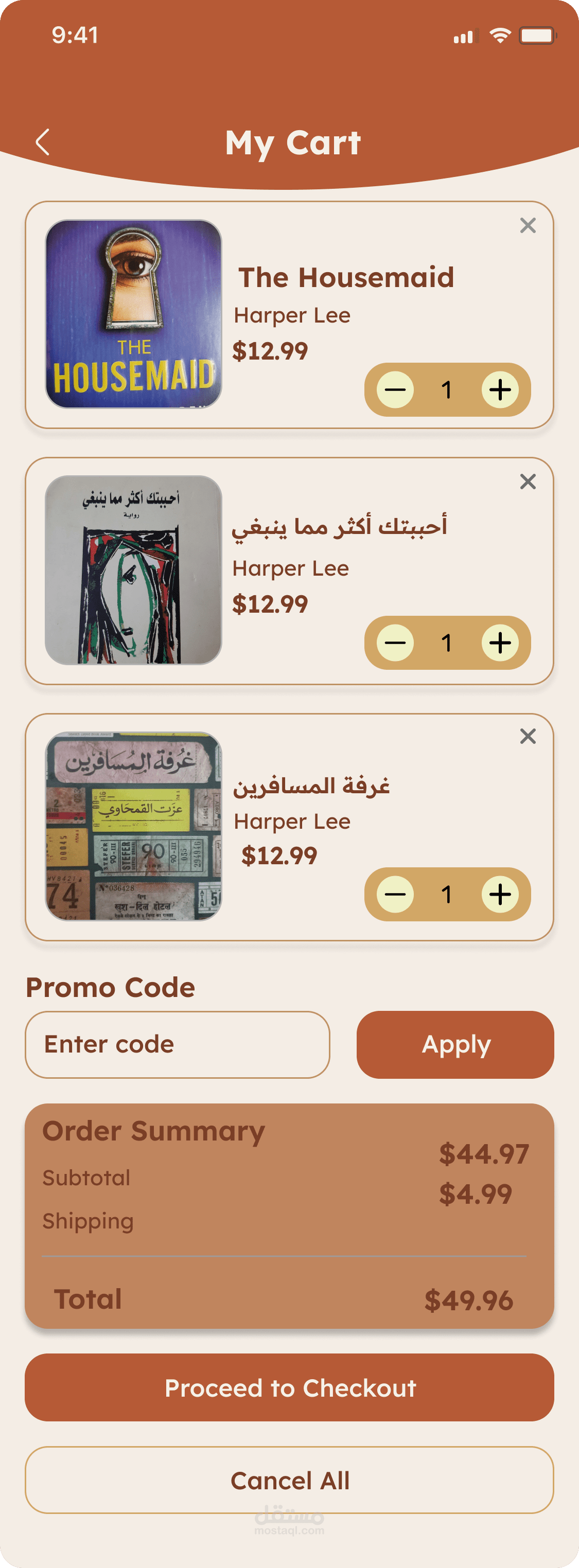This screenshot has width=579, height=1568.
Task: Increase quantity of The Housemaid
Action: tap(500, 389)
